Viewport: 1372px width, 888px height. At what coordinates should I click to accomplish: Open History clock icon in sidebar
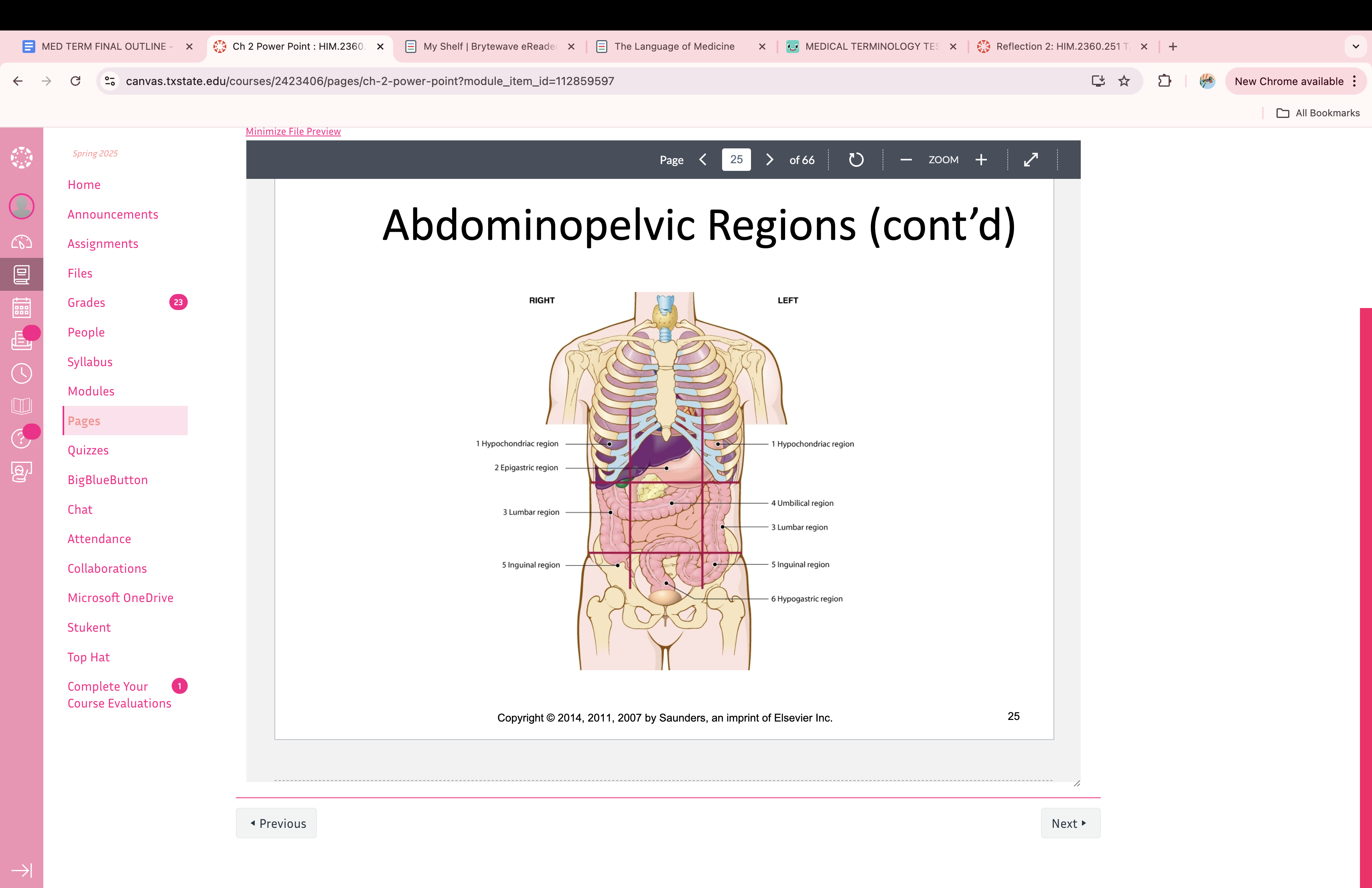coord(21,373)
